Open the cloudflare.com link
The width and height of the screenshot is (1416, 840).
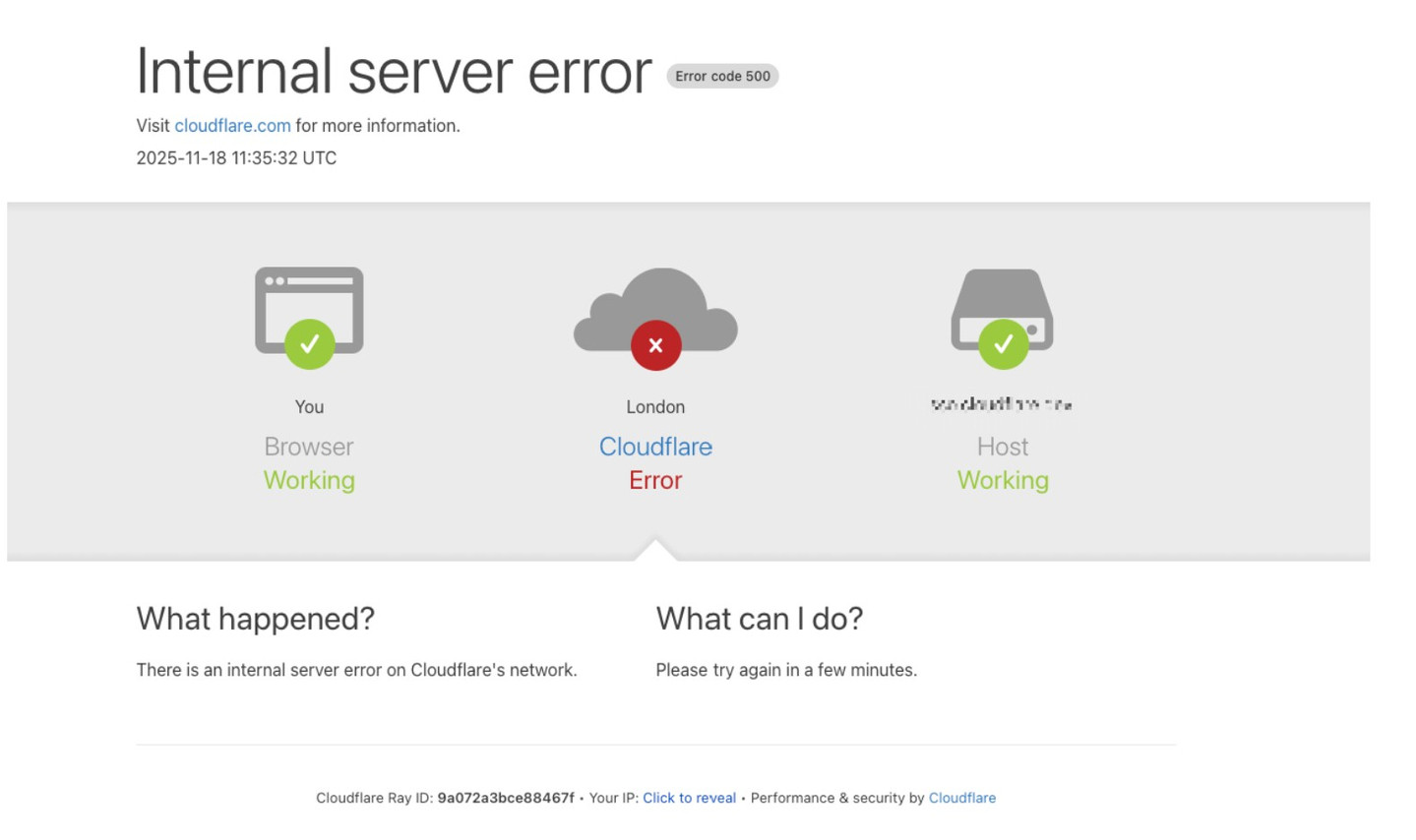232,126
